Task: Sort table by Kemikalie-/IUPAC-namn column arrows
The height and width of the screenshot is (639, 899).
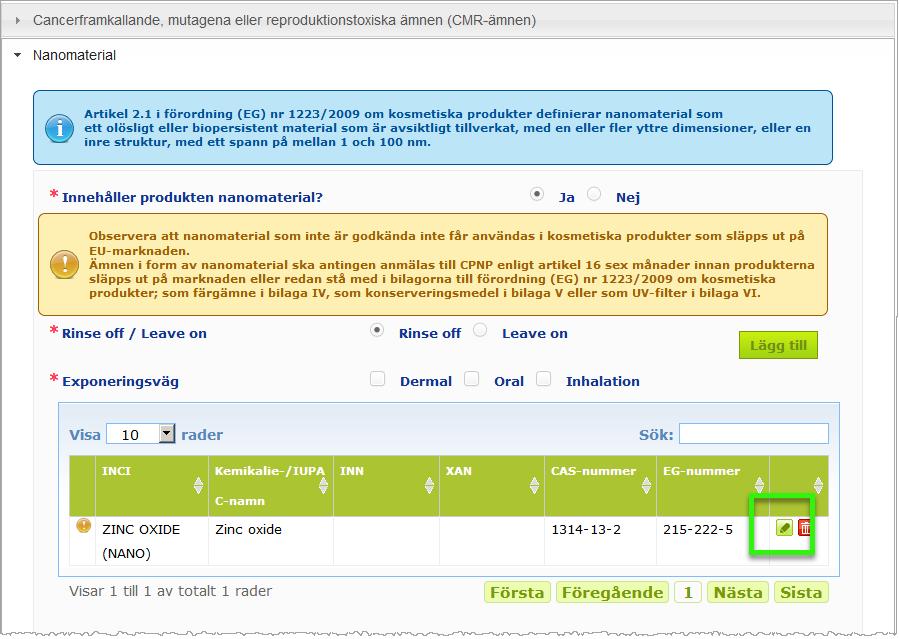Action: [x=323, y=485]
